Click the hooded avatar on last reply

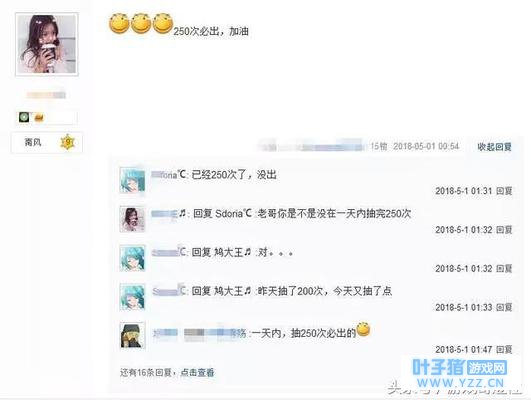coord(132,335)
